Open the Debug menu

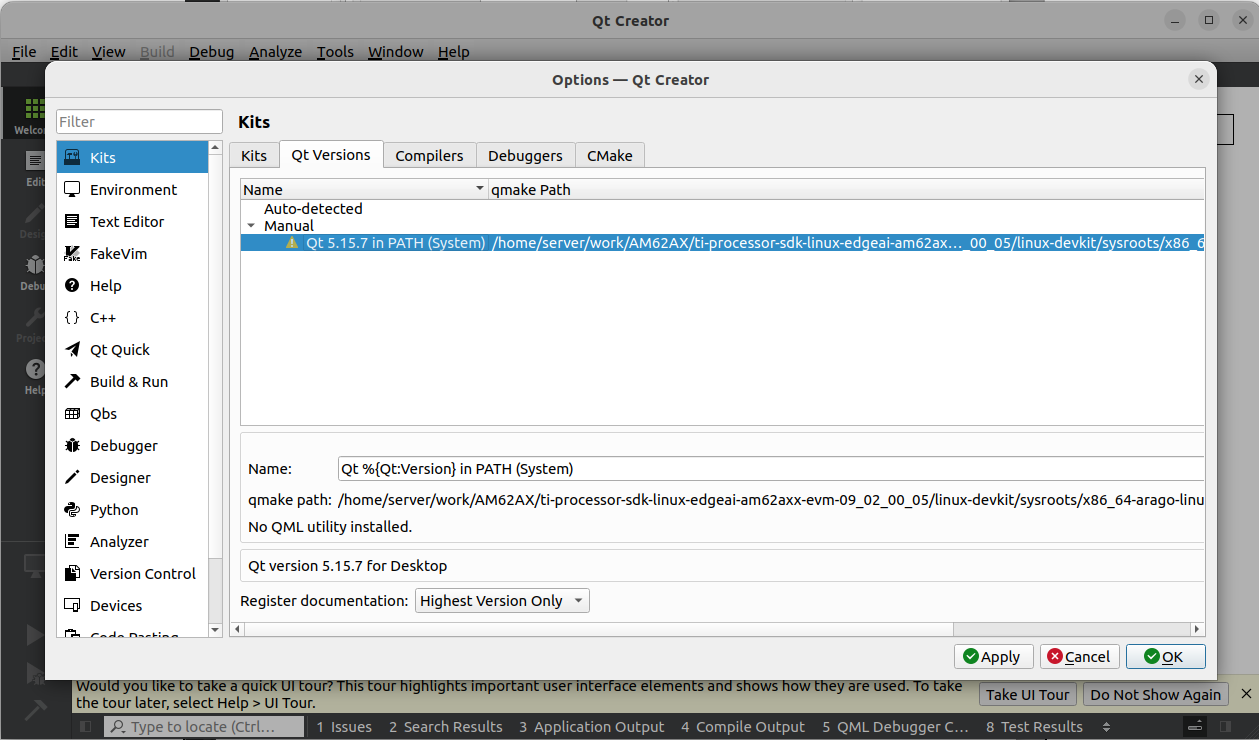click(211, 52)
